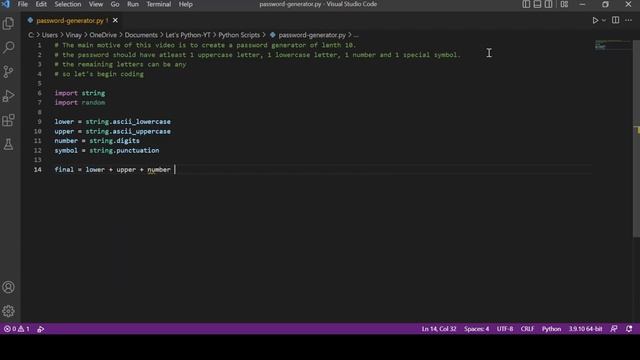
Task: Change Spaces: 4 indentation setting
Action: [x=476, y=329]
